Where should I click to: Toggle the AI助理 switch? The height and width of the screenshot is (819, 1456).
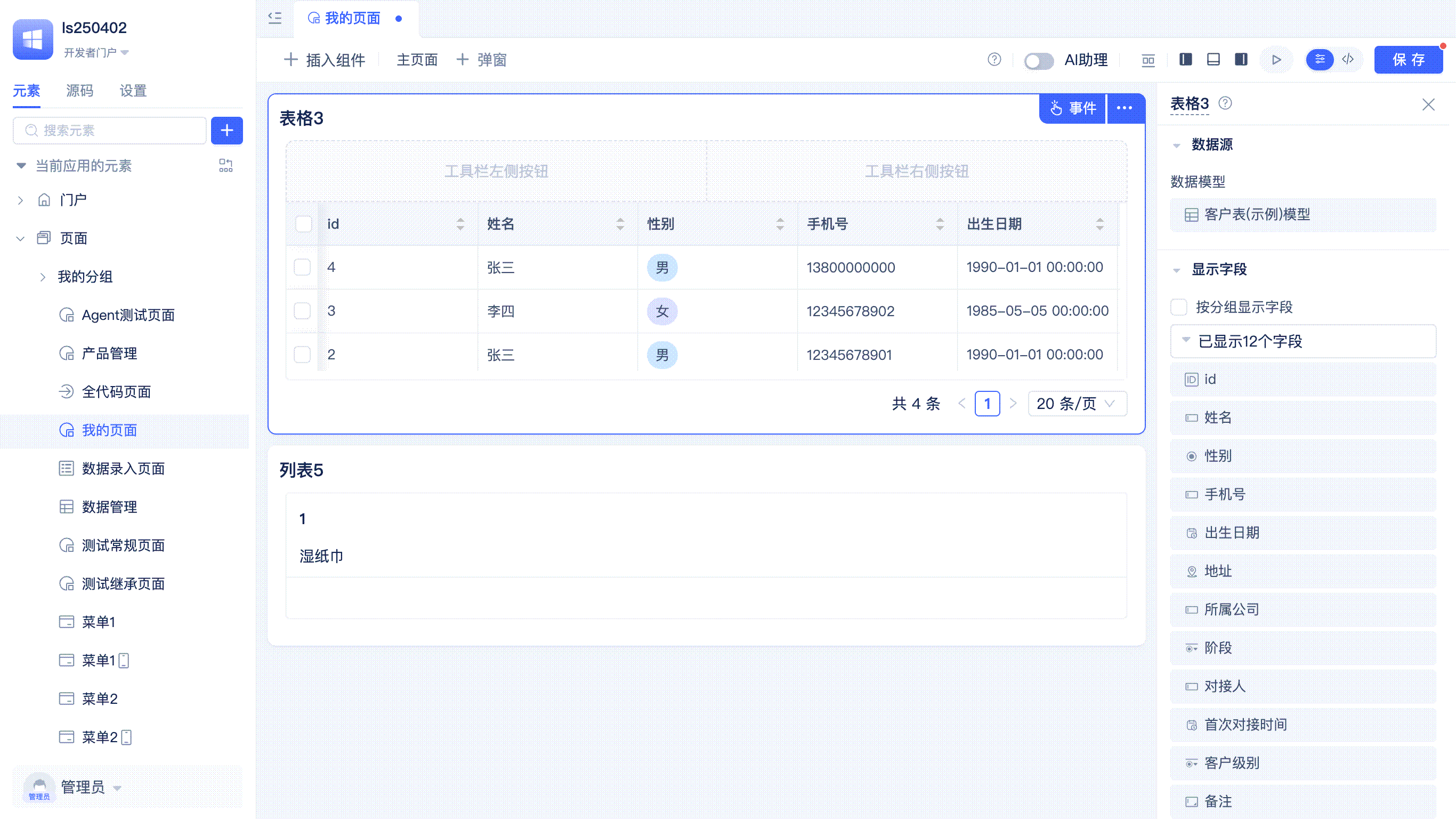[x=1039, y=61]
